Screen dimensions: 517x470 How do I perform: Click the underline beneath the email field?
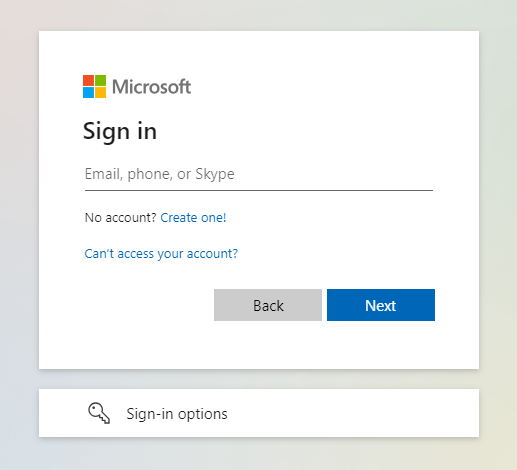(x=259, y=190)
